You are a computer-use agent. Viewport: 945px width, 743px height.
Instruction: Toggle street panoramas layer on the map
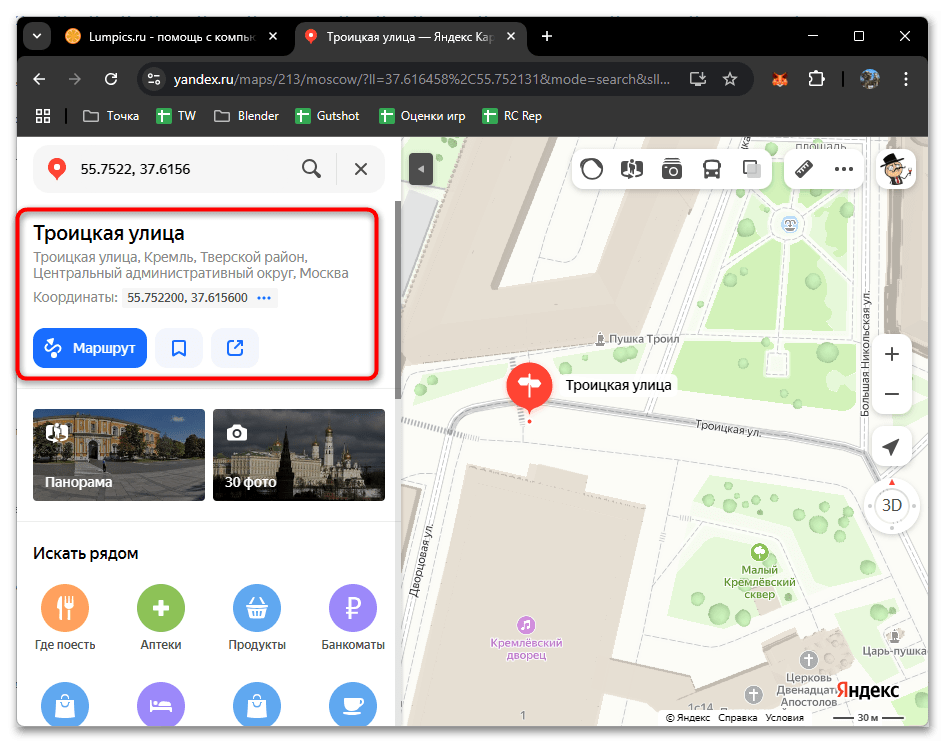[632, 169]
